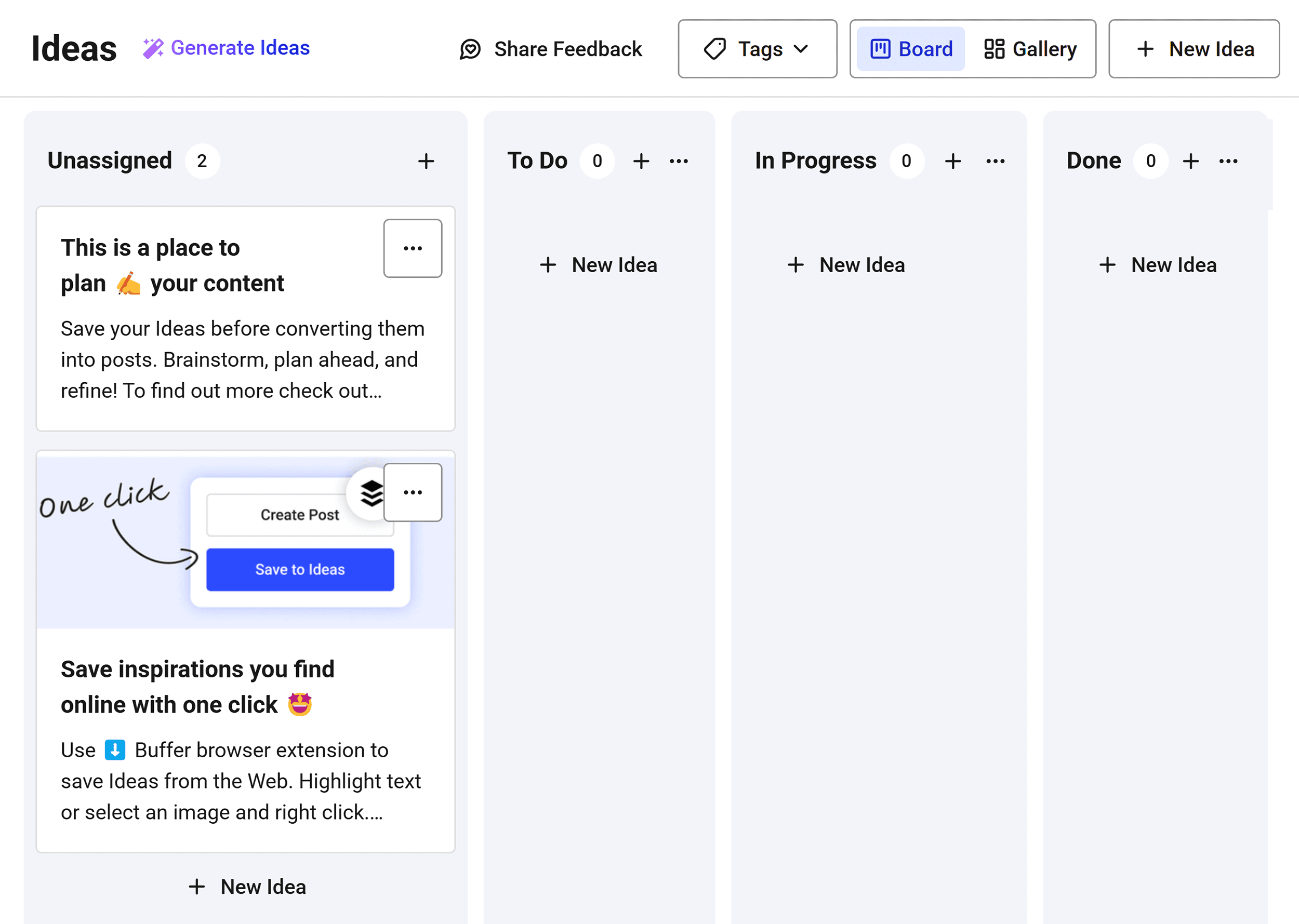Click the plus icon in the In Progress column header
1299x924 pixels.
click(x=952, y=161)
